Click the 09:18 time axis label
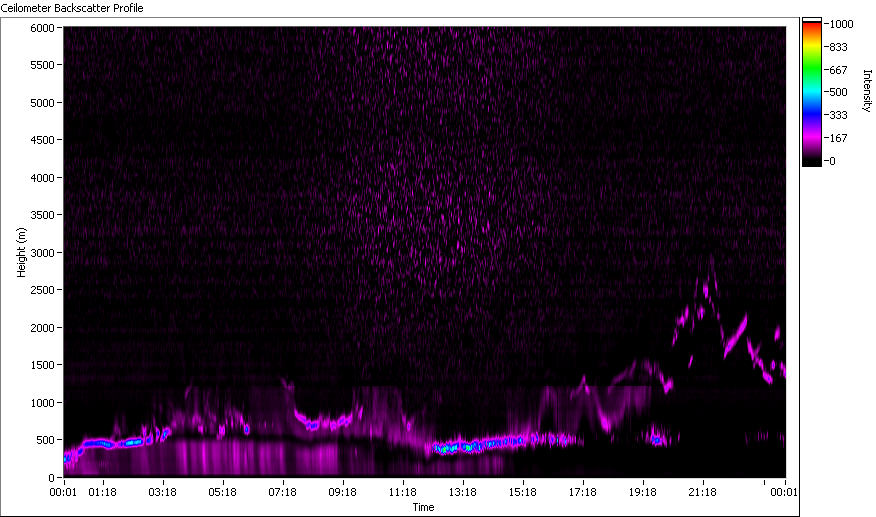 click(x=342, y=492)
